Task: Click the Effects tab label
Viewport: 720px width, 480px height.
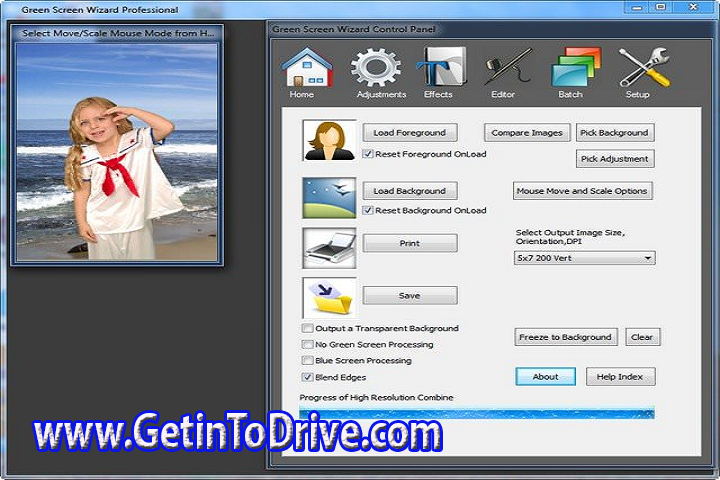Action: click(438, 94)
